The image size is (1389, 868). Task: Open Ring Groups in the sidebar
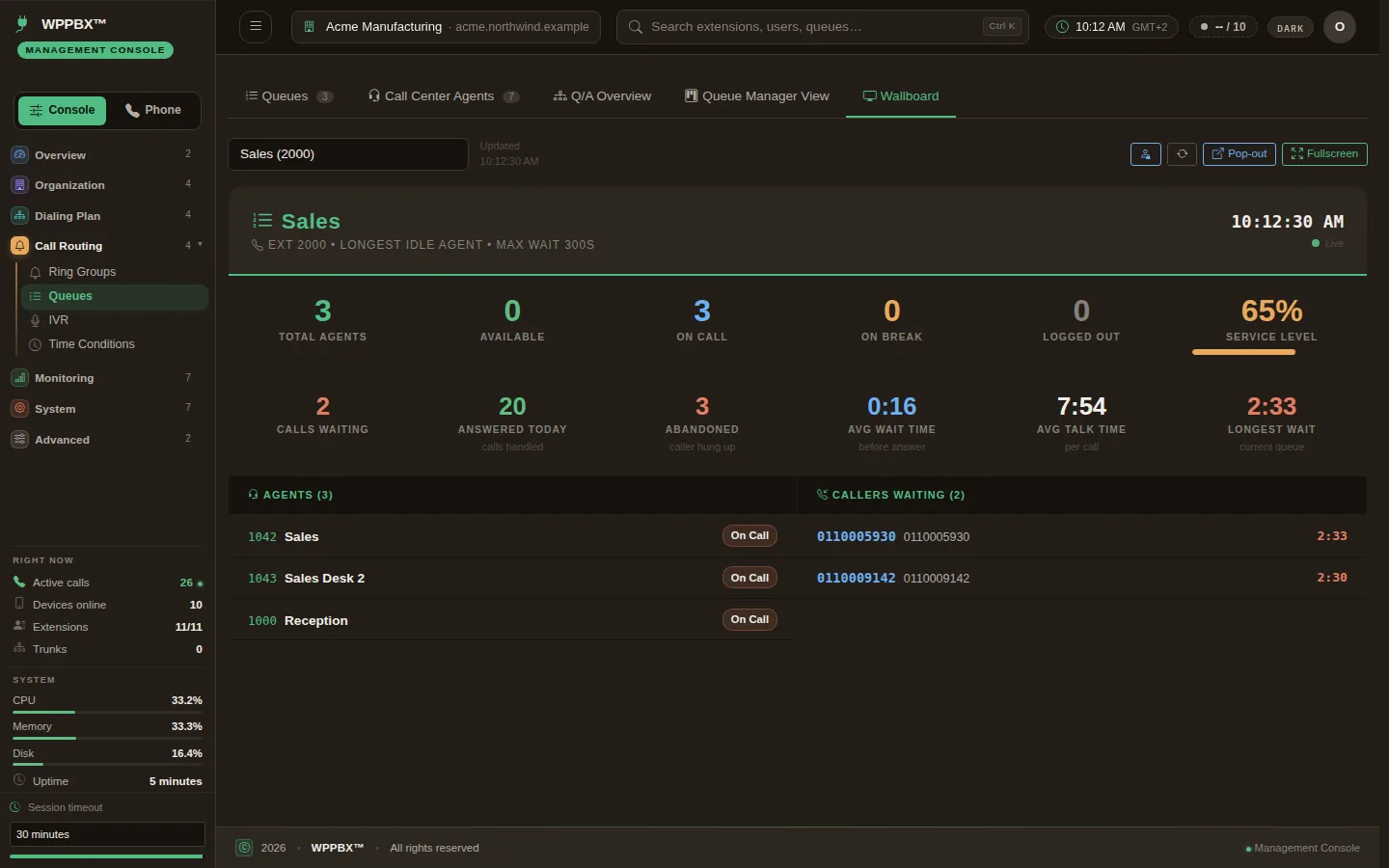[114, 272]
